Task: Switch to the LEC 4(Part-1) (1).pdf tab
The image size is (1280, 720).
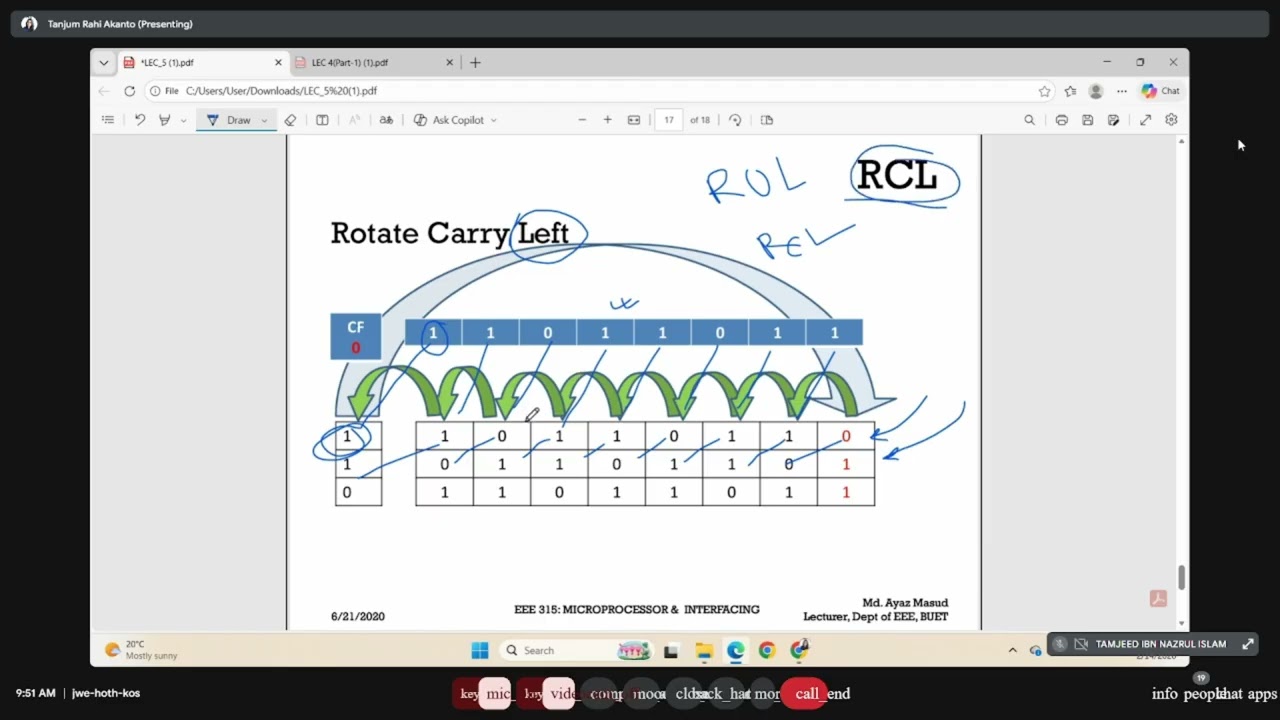Action: pyautogui.click(x=375, y=62)
